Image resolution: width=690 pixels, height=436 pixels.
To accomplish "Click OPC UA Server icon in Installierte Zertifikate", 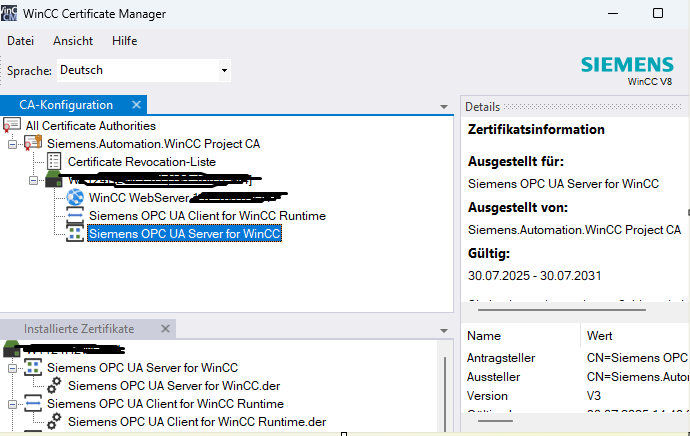I will 33,368.
